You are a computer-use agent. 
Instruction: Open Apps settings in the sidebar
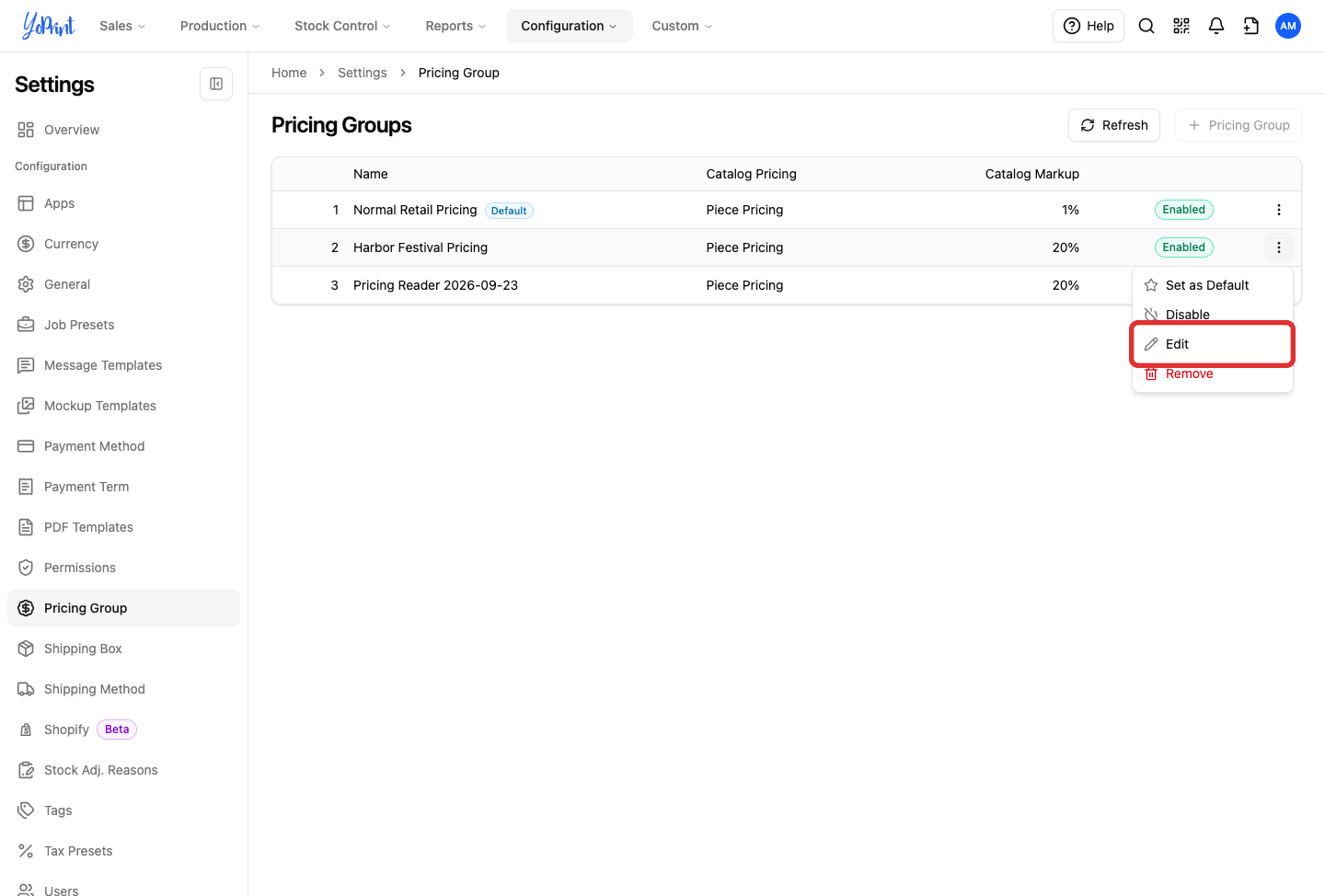click(123, 203)
